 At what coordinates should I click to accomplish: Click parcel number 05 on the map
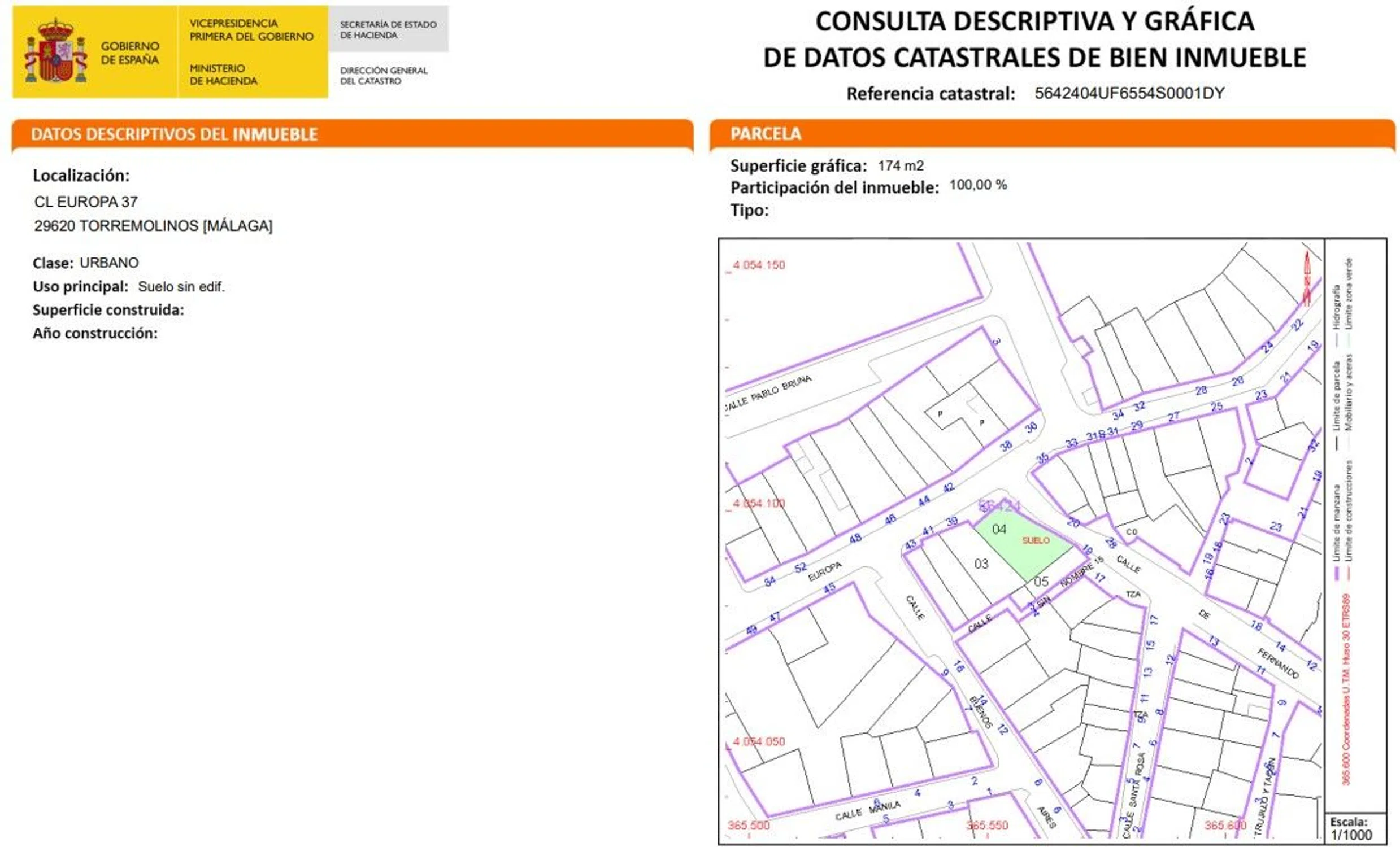1041,581
